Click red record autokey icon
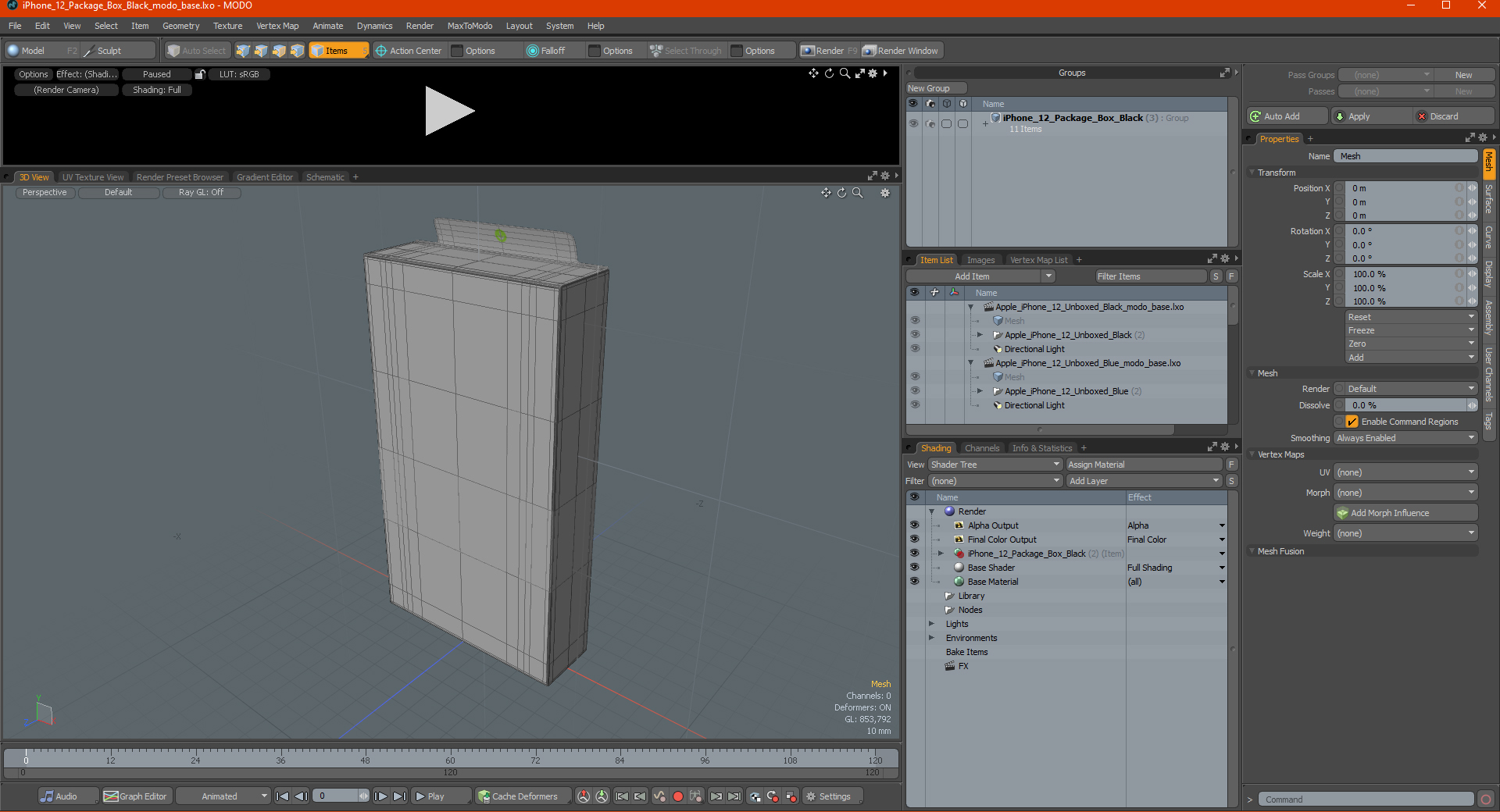This screenshot has height=812, width=1500. (678, 796)
